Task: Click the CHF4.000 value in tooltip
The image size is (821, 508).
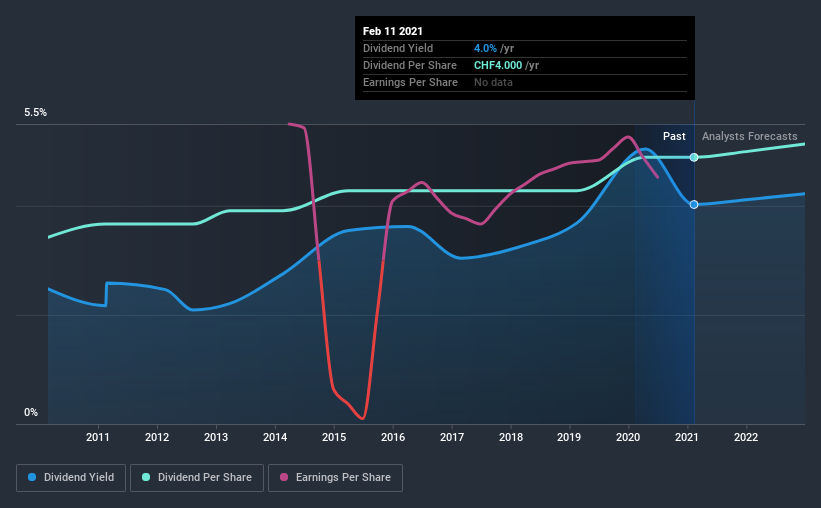Action: (498, 65)
